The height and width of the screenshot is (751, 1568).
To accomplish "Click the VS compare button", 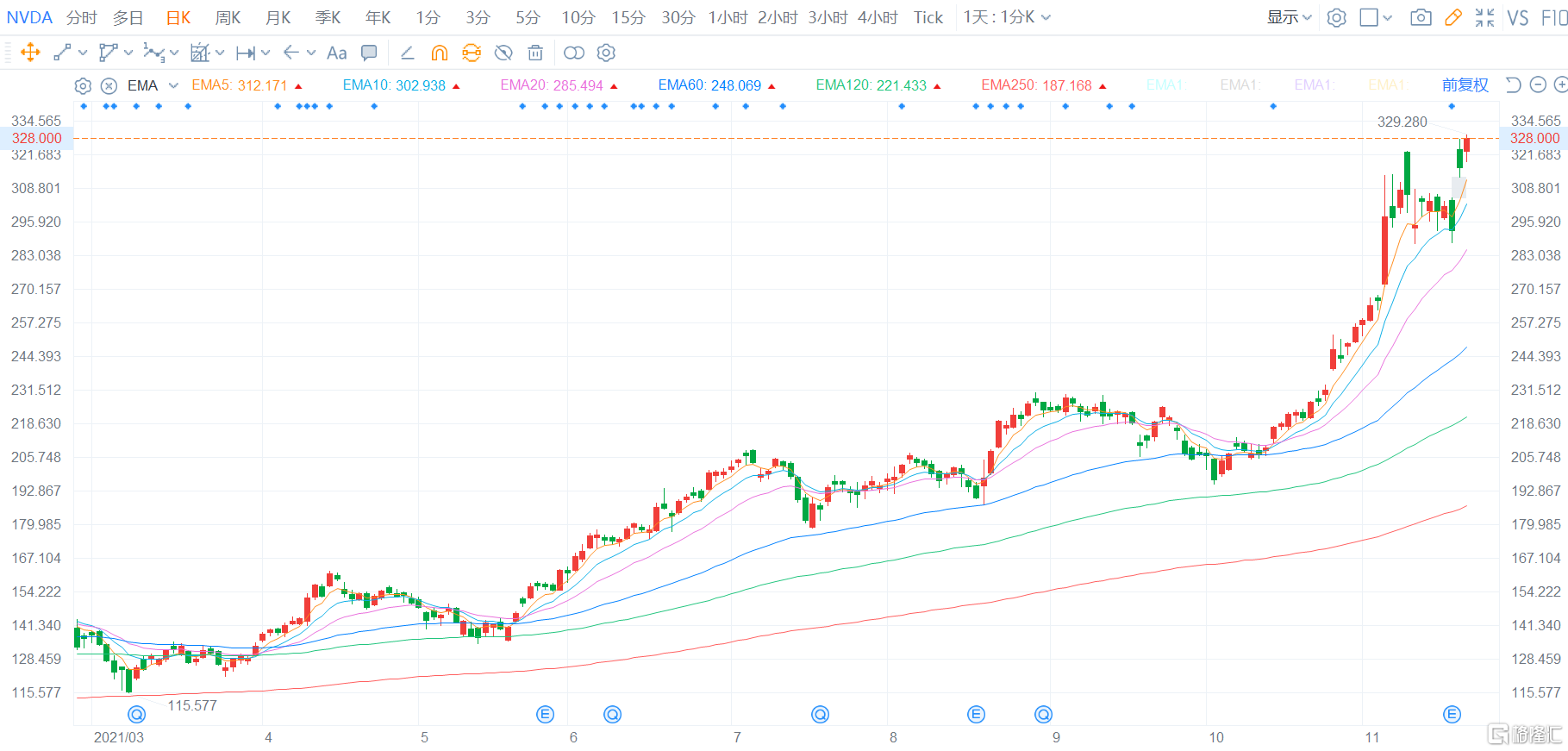I will 1517,17.
